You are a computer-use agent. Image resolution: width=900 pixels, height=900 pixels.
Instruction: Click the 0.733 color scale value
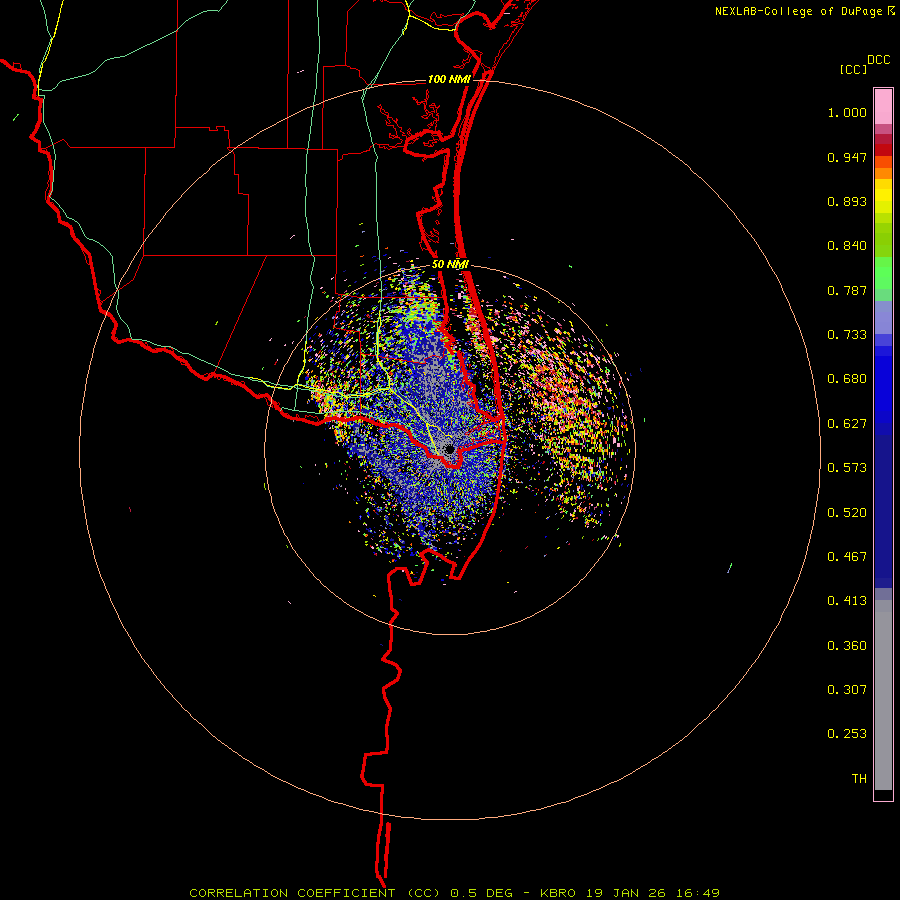coord(847,335)
